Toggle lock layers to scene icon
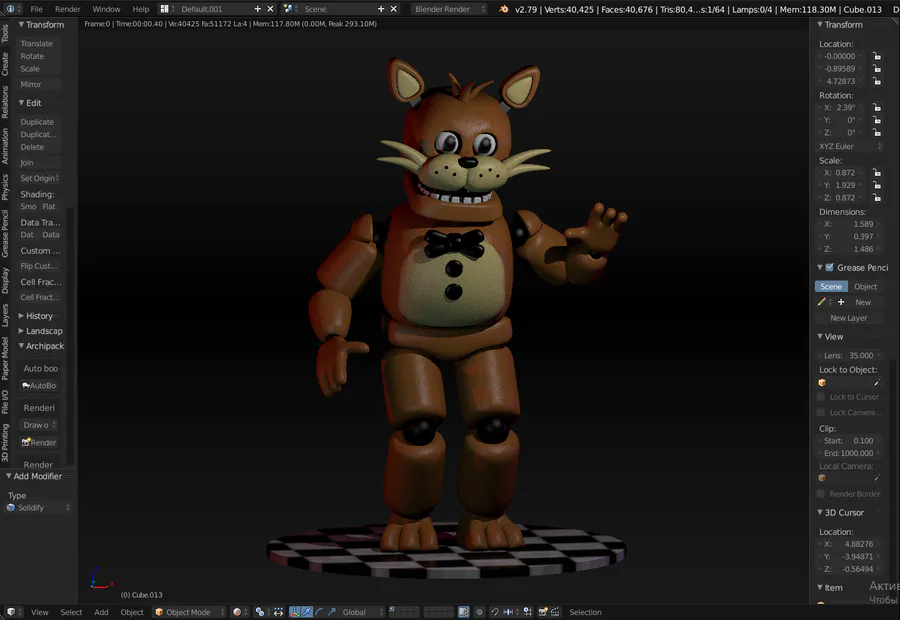The image size is (900, 620). [x=464, y=612]
